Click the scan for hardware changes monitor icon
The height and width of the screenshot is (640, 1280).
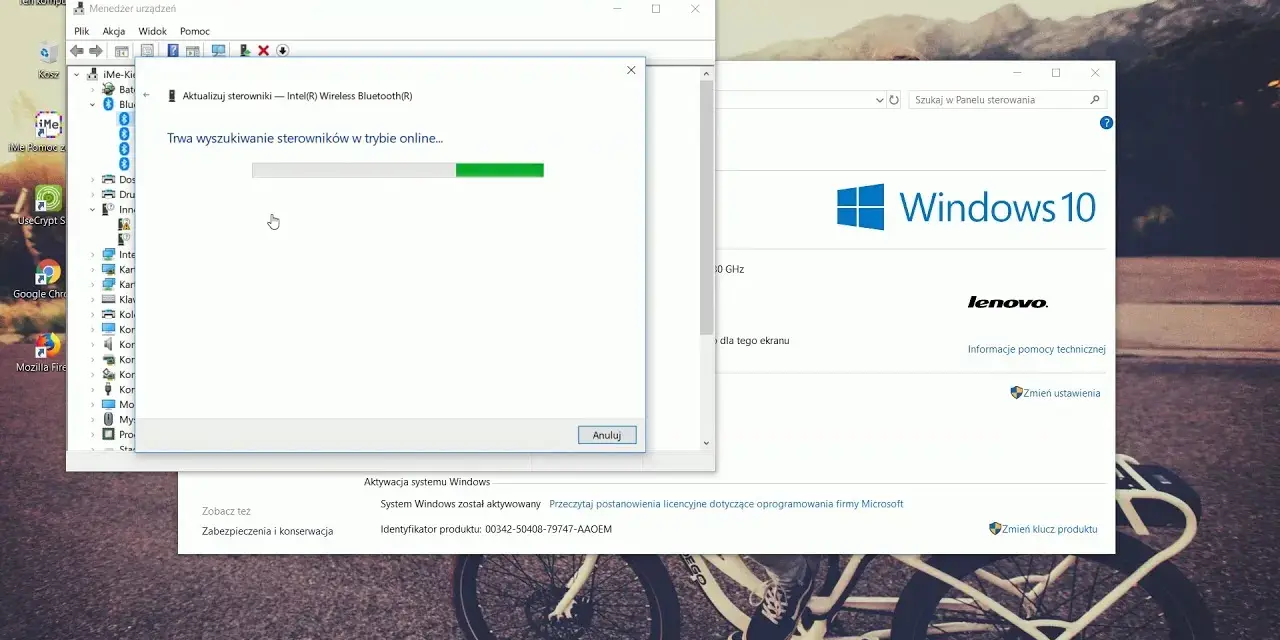click(x=218, y=50)
